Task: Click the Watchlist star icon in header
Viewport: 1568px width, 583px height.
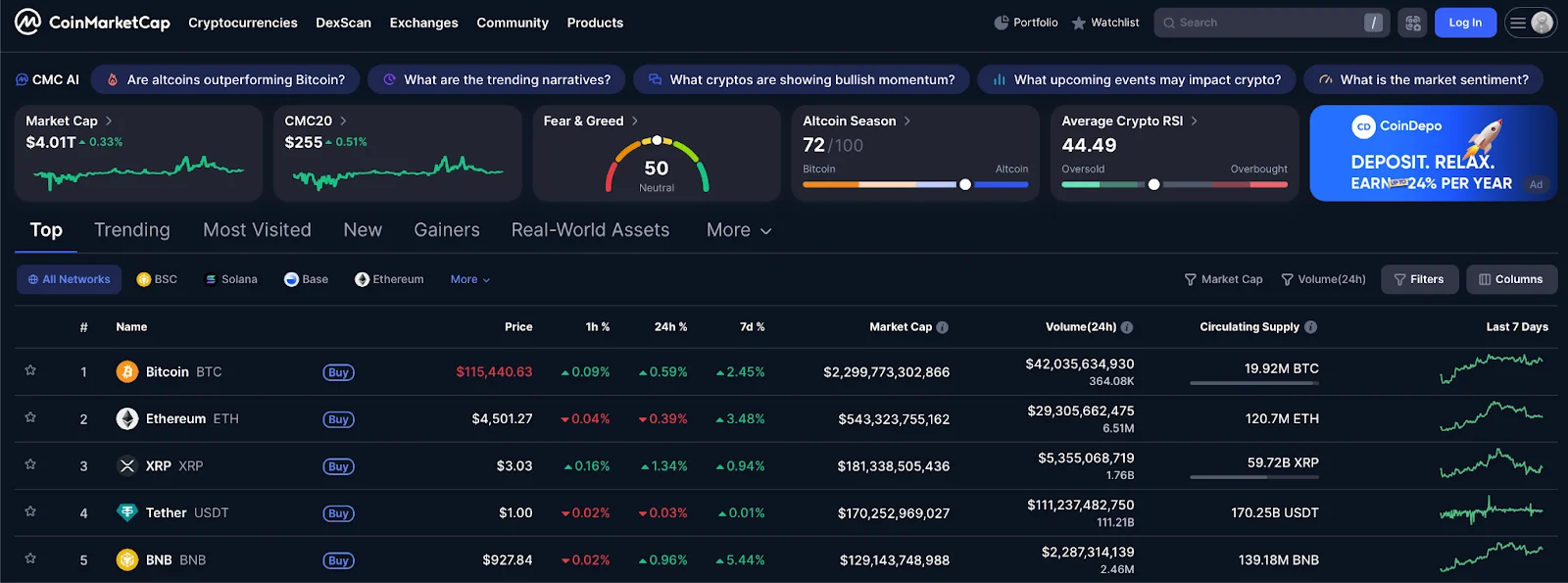Action: point(1079,23)
